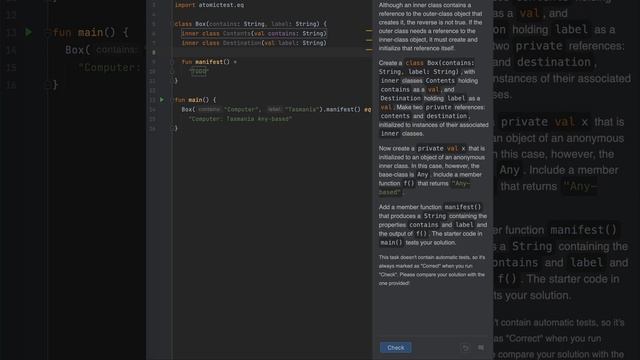Viewport: 640px width, 360px height.
Task: Click the 'inner class Contents' line
Action: (x=254, y=33)
